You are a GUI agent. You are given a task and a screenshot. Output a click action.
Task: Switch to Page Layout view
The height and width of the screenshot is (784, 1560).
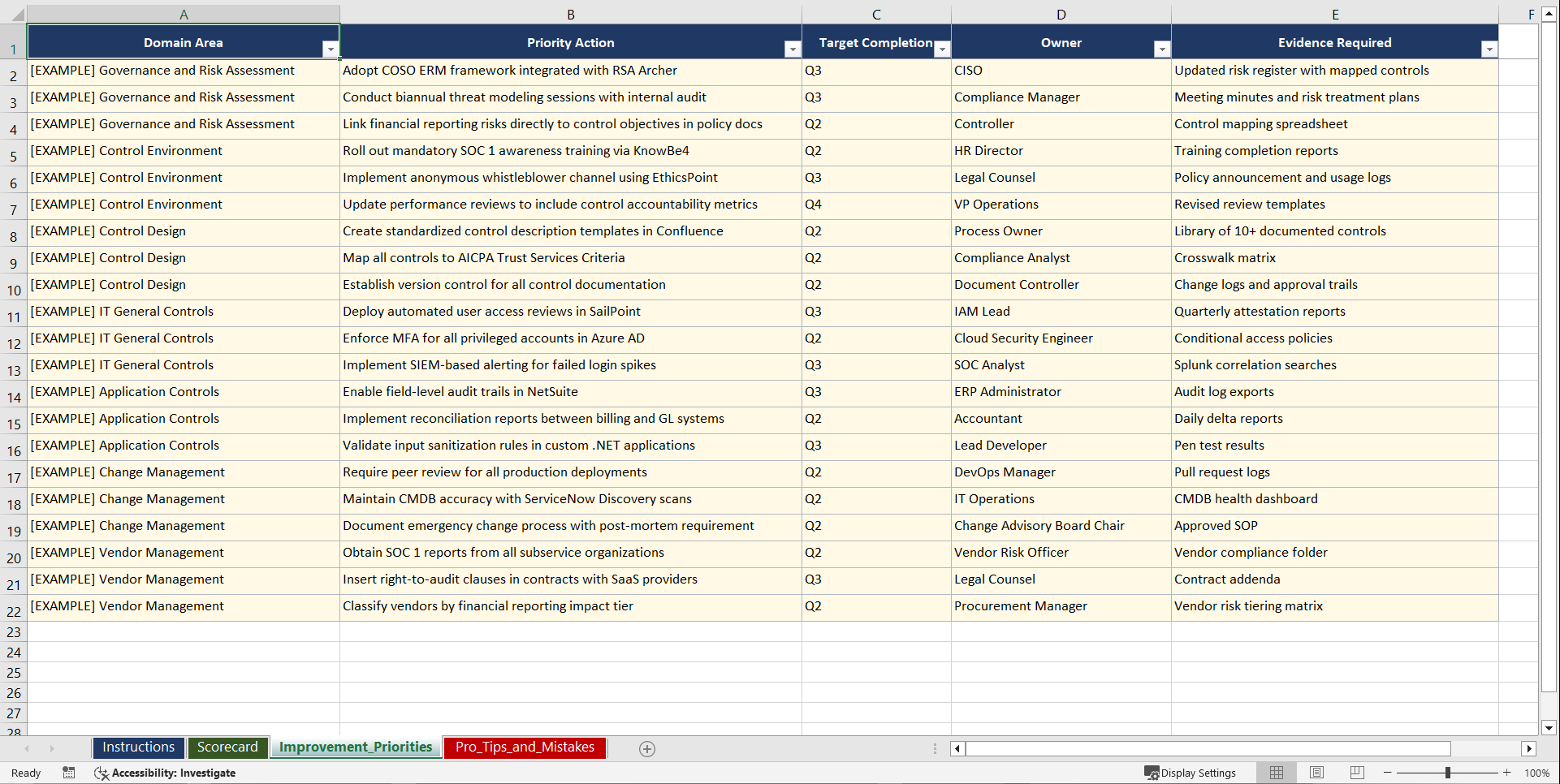(x=1316, y=773)
